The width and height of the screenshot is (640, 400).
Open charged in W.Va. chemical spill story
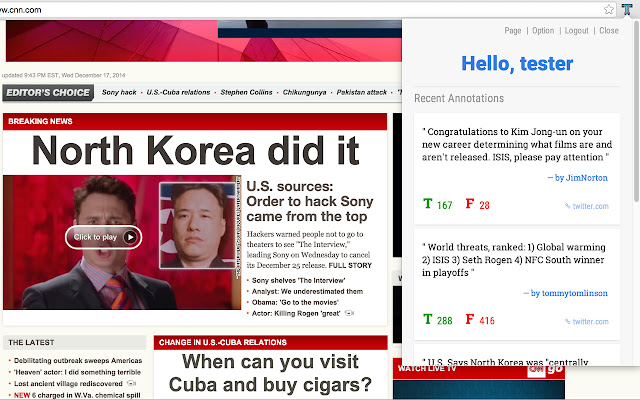click(77, 395)
